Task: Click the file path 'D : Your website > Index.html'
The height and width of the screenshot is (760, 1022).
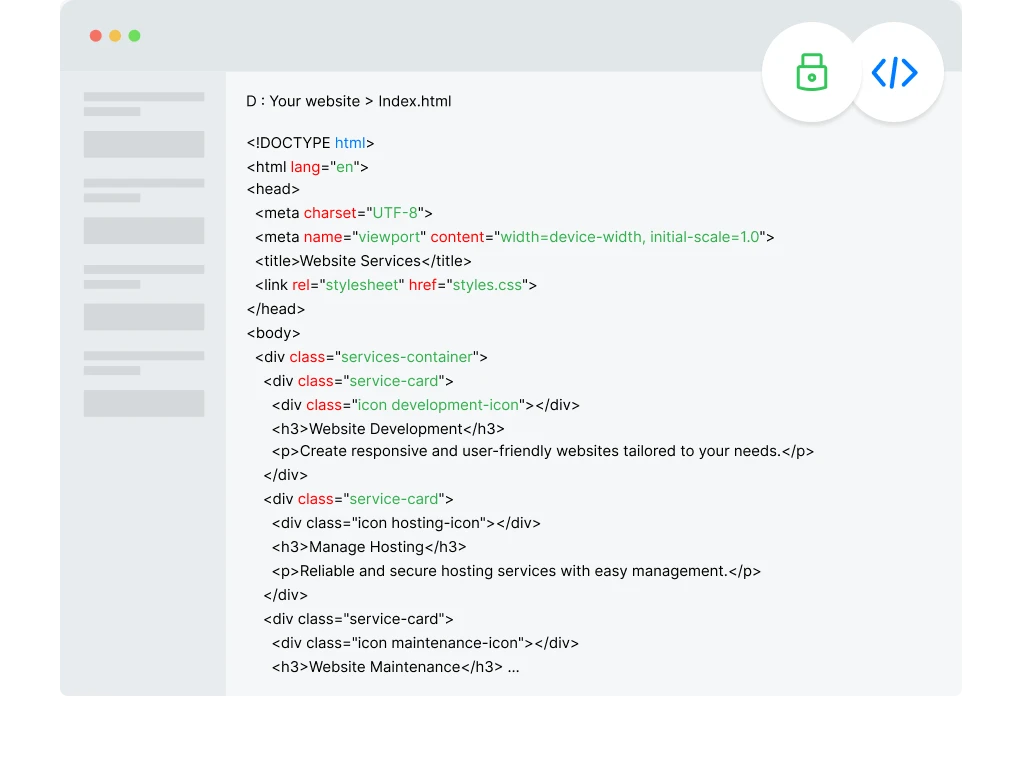Action: (x=349, y=101)
